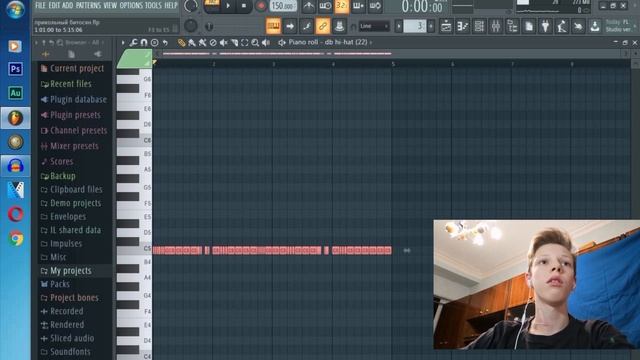Open the piano roll main menu arrow

point(123,42)
